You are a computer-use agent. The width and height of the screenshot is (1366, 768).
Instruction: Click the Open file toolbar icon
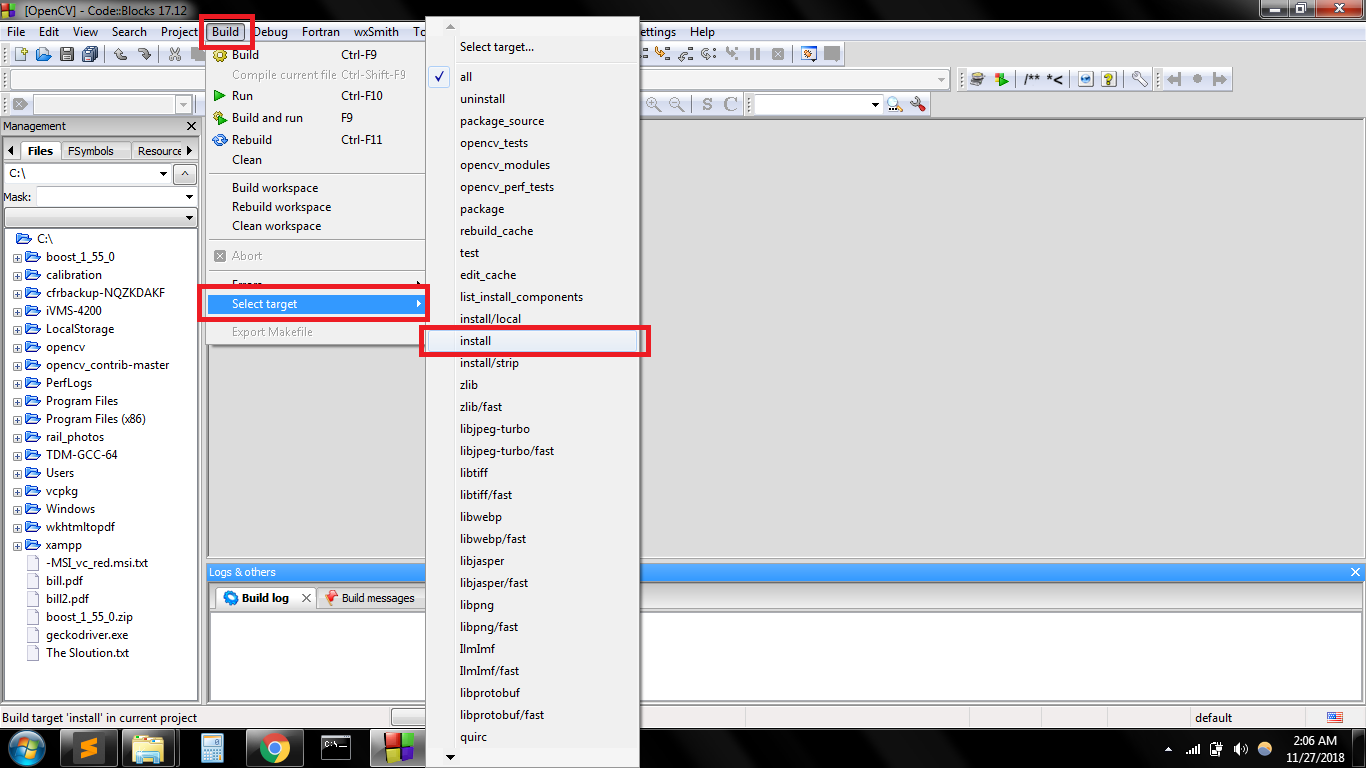[x=43, y=54]
